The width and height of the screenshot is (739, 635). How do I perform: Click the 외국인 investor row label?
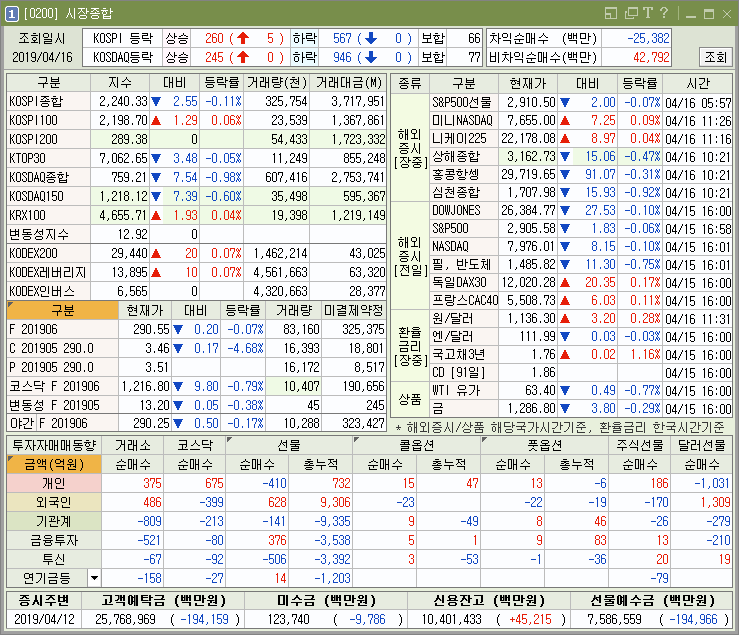click(54, 502)
